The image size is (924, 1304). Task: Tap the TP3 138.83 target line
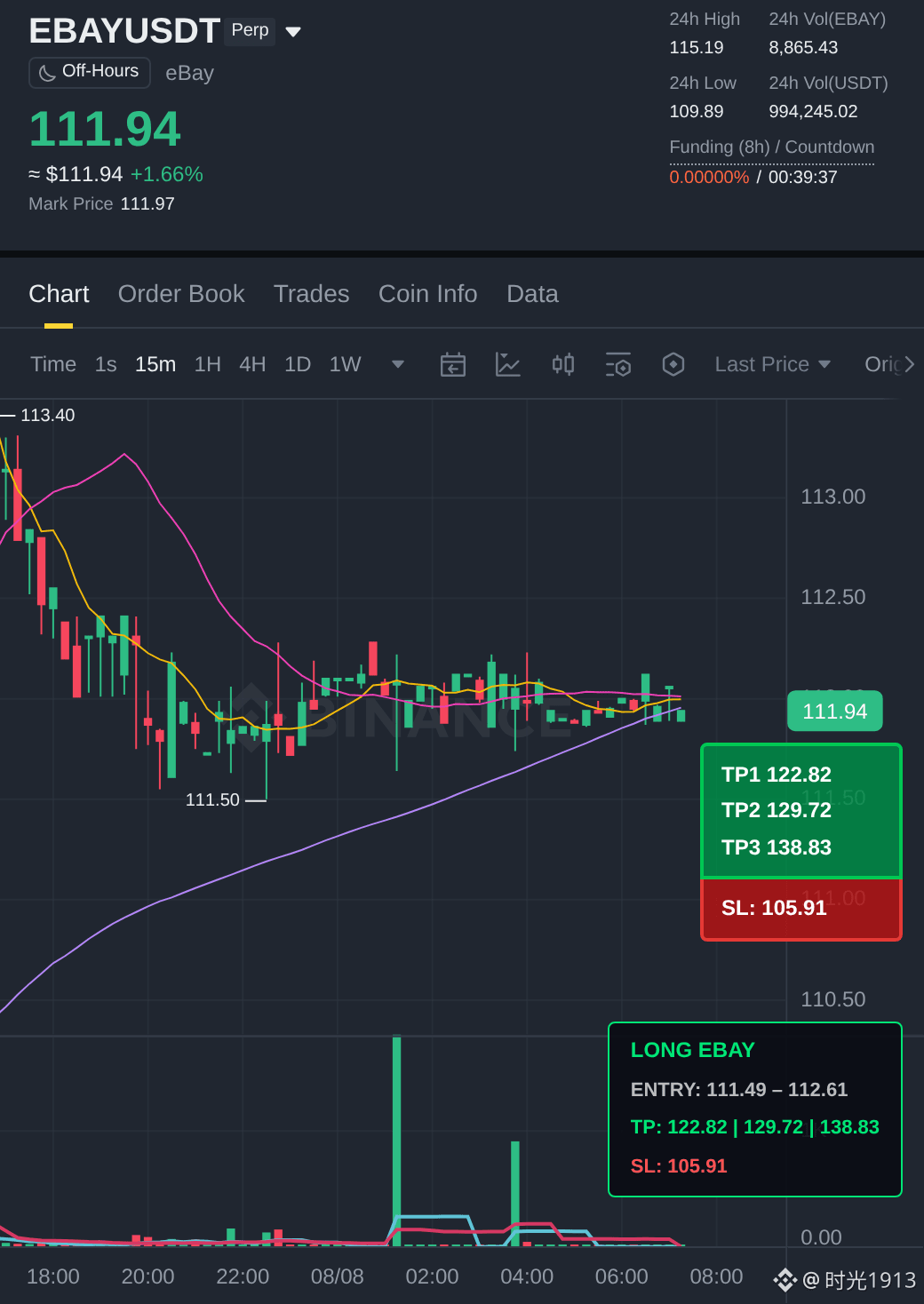click(x=777, y=847)
